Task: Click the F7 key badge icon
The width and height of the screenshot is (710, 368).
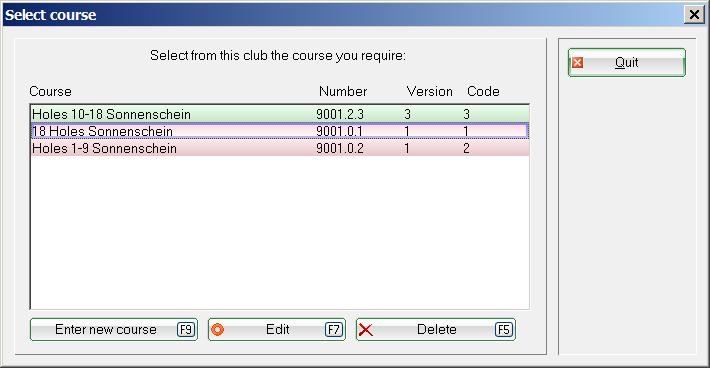Action: coord(334,330)
